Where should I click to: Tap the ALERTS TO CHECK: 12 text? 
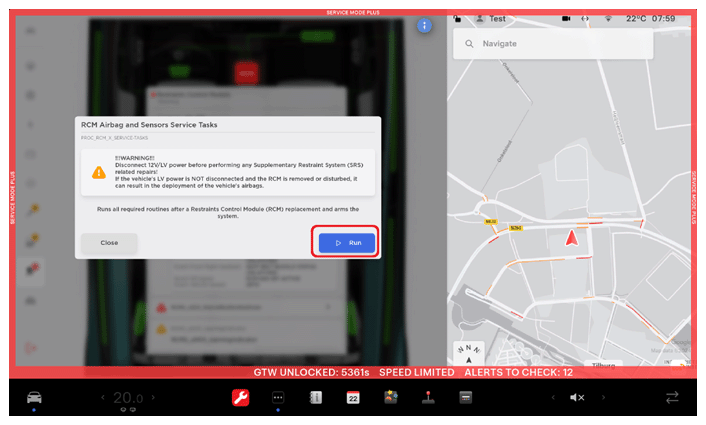click(x=517, y=372)
